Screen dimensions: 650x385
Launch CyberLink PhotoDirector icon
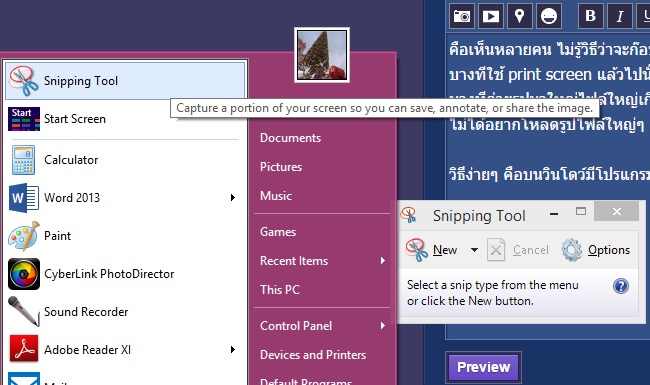point(24,274)
